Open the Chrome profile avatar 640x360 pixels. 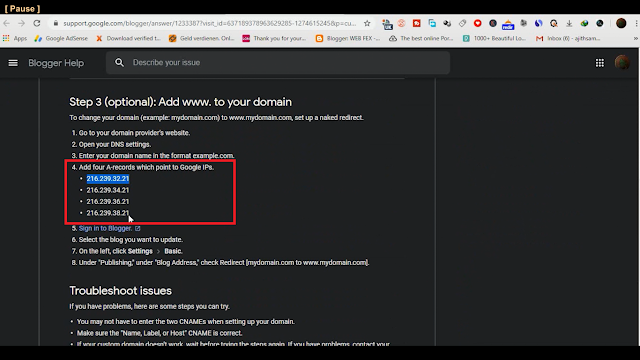point(621,23)
